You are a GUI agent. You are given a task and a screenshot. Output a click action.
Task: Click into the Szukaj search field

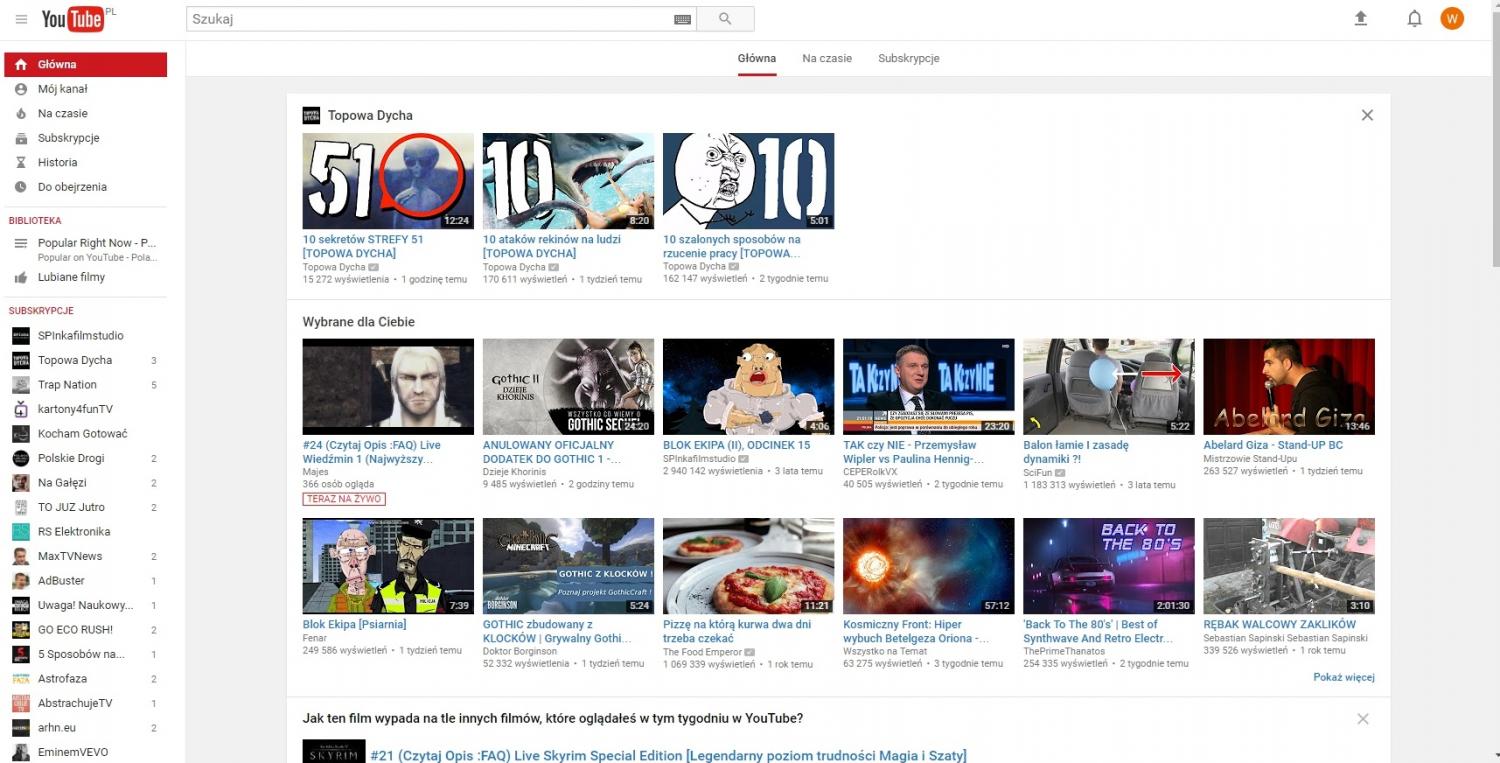click(x=430, y=19)
